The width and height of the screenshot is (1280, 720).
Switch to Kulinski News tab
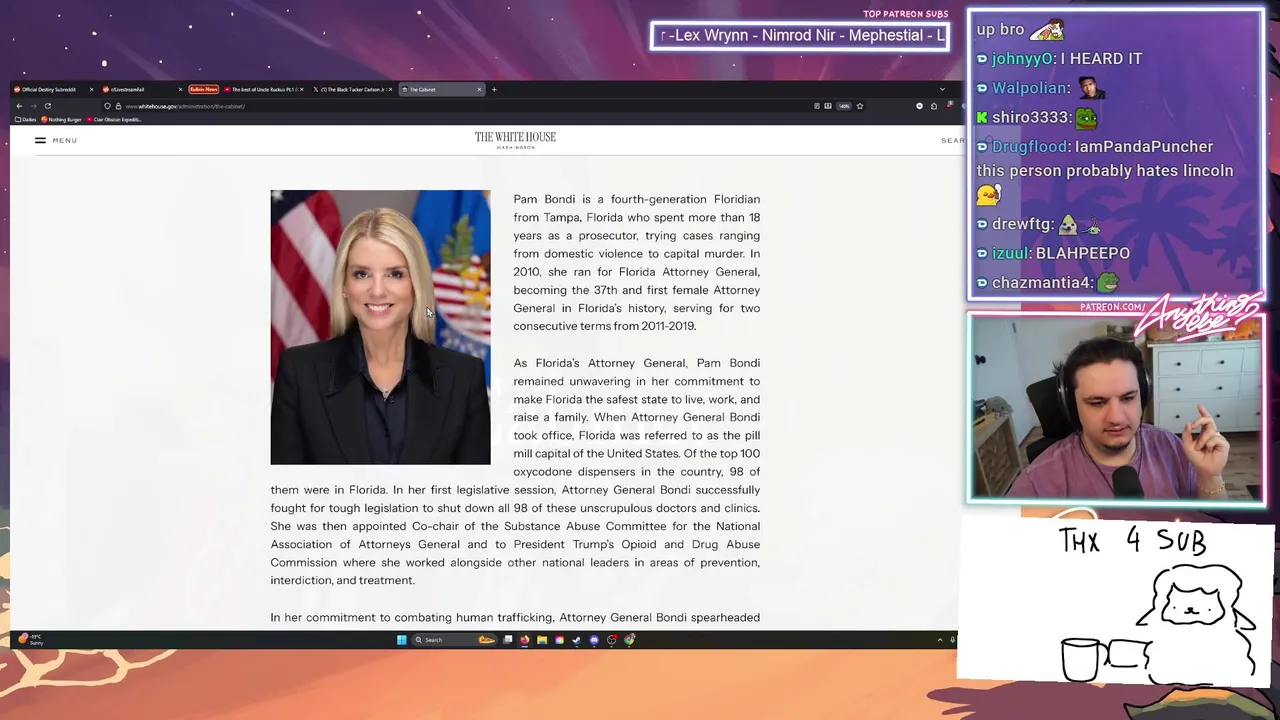(203, 89)
